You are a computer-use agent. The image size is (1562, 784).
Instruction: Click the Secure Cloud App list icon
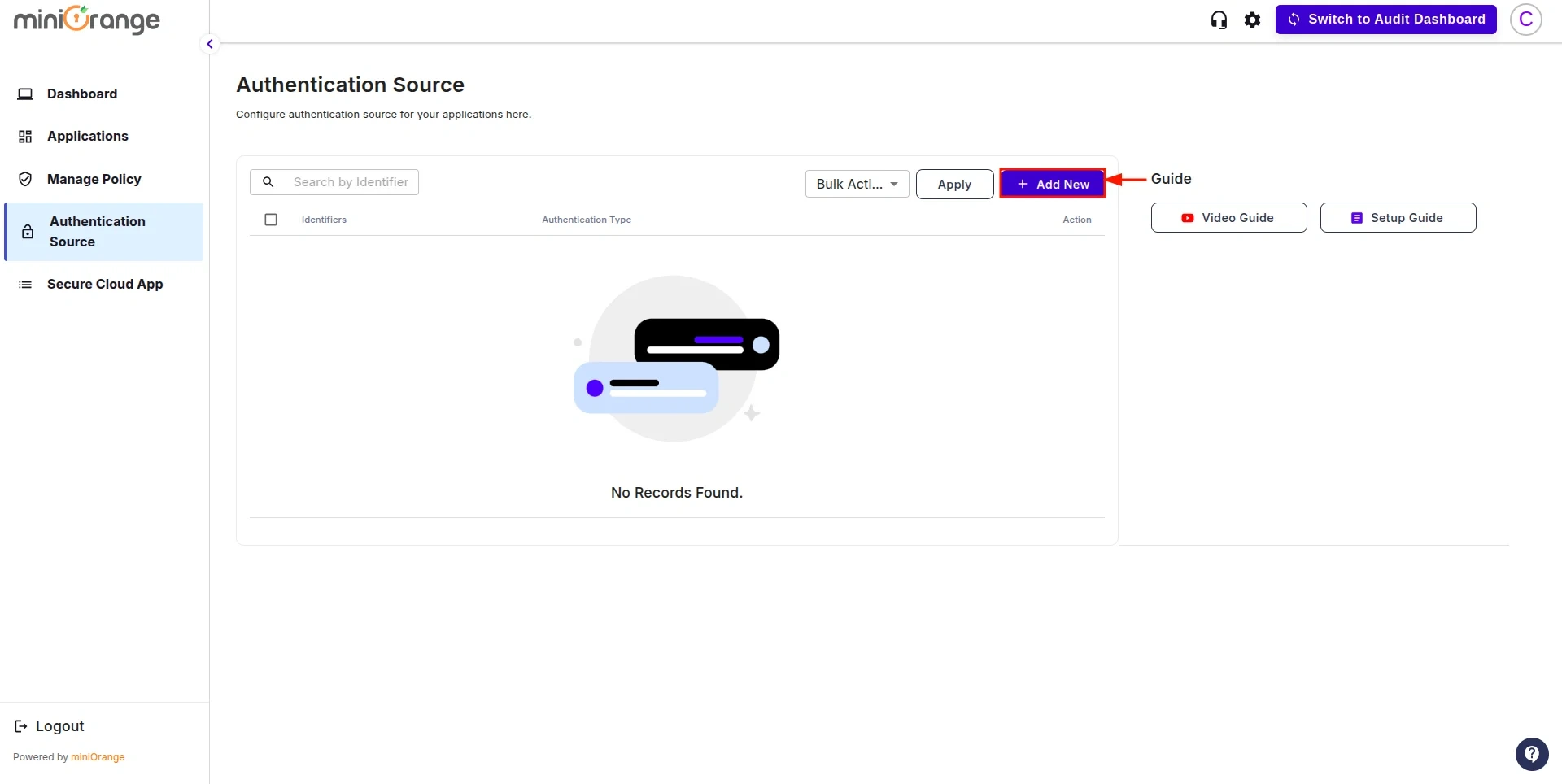(x=25, y=284)
